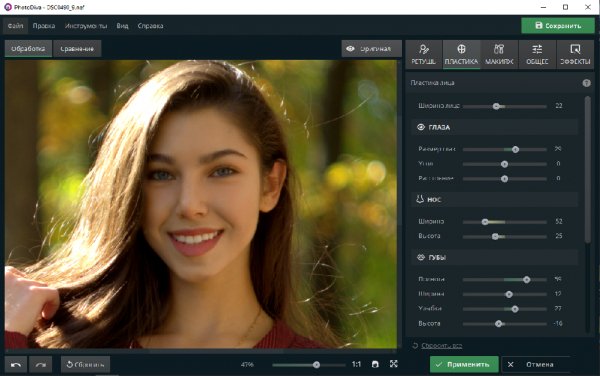Click the face width value 22

coord(559,106)
